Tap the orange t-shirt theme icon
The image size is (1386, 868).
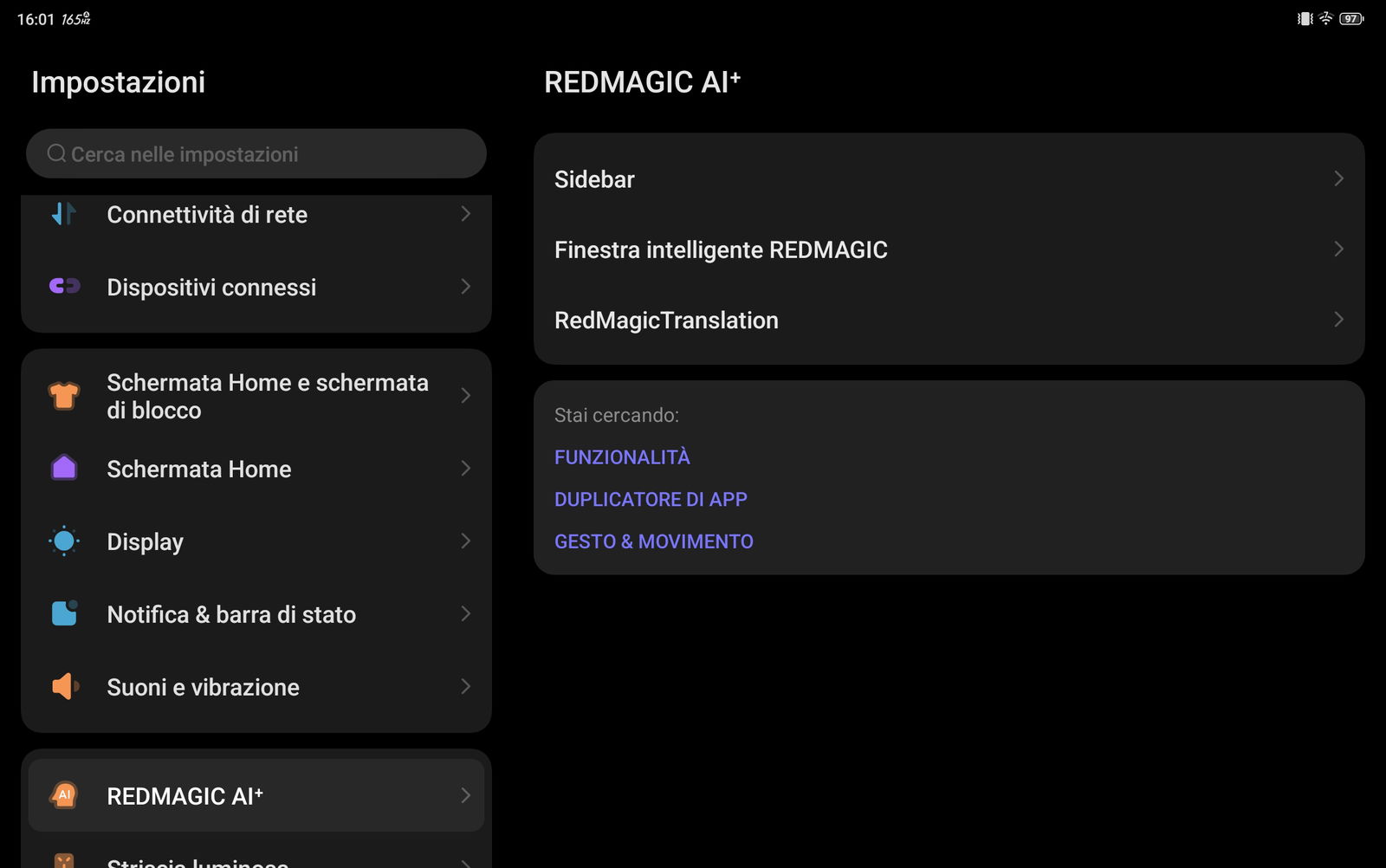tap(64, 396)
